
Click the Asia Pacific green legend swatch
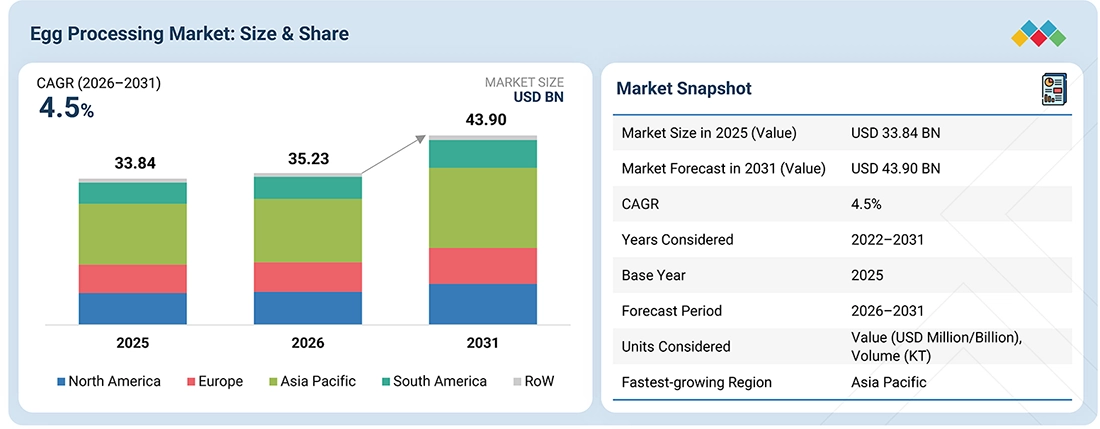click(273, 382)
